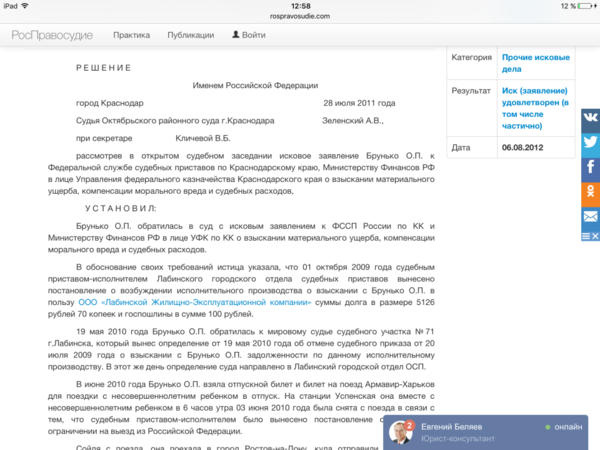Share page via email envelope icon

pyautogui.click(x=590, y=219)
